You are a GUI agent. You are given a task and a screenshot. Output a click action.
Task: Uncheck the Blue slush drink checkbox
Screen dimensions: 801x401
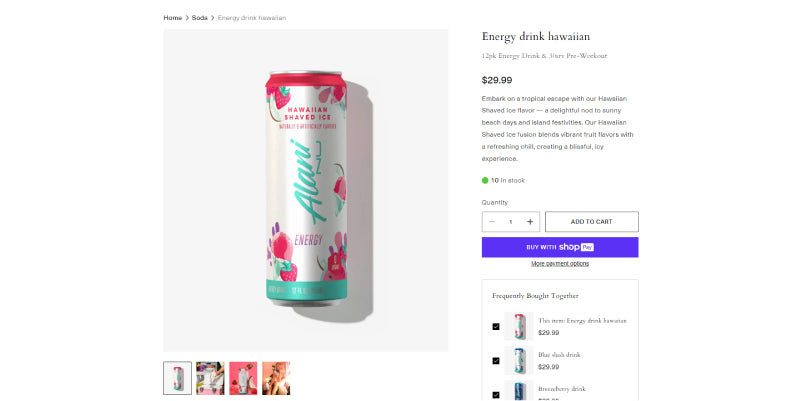[x=496, y=360]
